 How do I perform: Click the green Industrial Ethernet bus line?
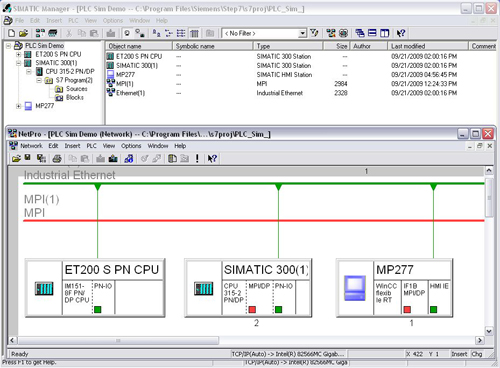pyautogui.click(x=253, y=183)
